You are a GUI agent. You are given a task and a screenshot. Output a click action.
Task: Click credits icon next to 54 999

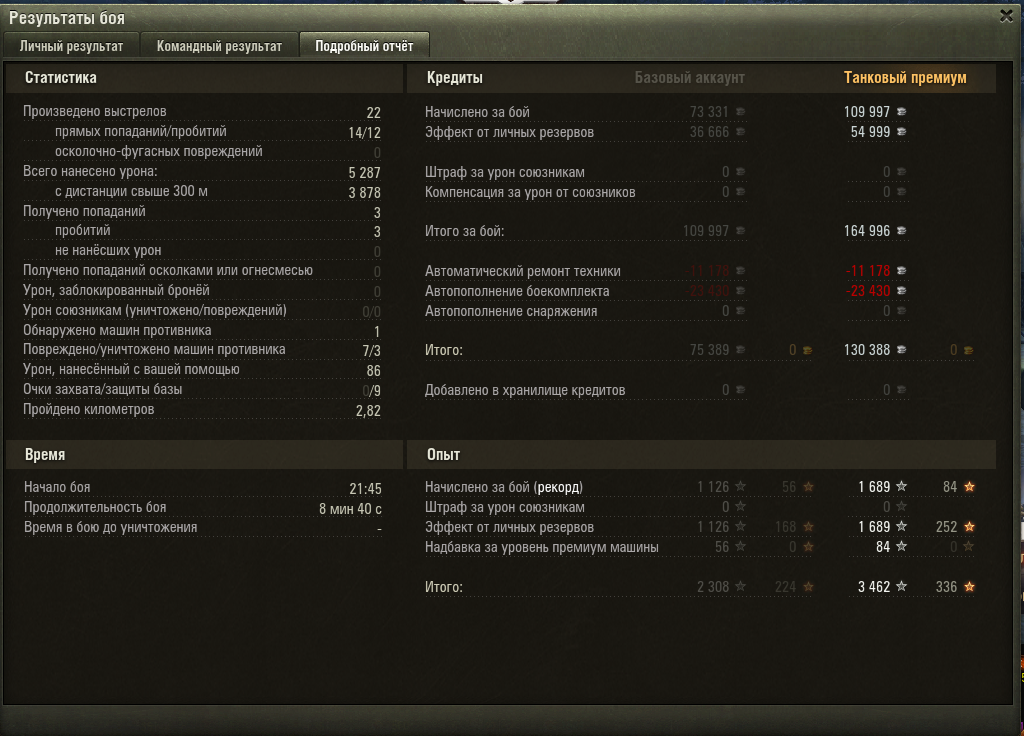901,132
